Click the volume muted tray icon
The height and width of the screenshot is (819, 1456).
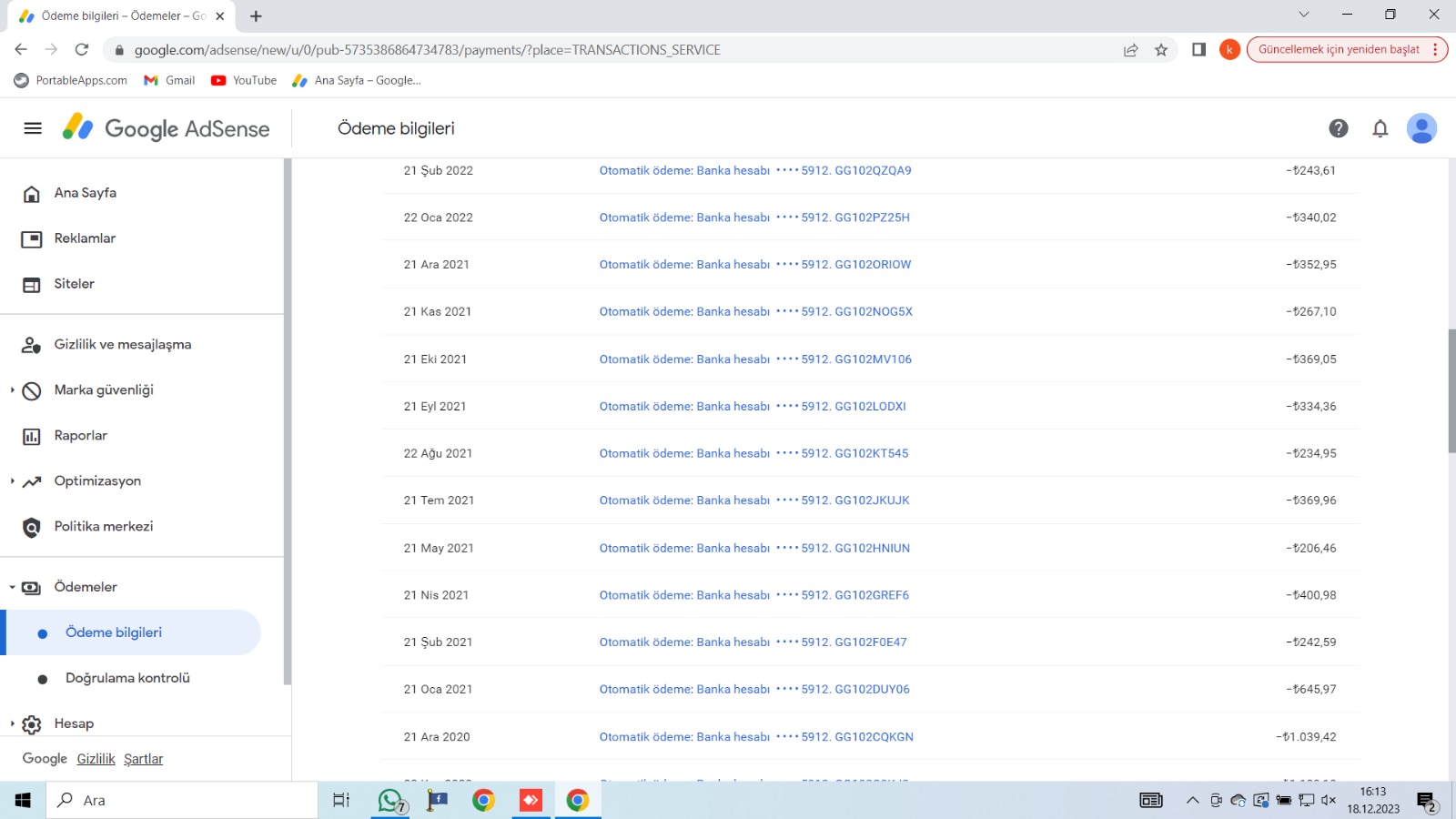1329,801
